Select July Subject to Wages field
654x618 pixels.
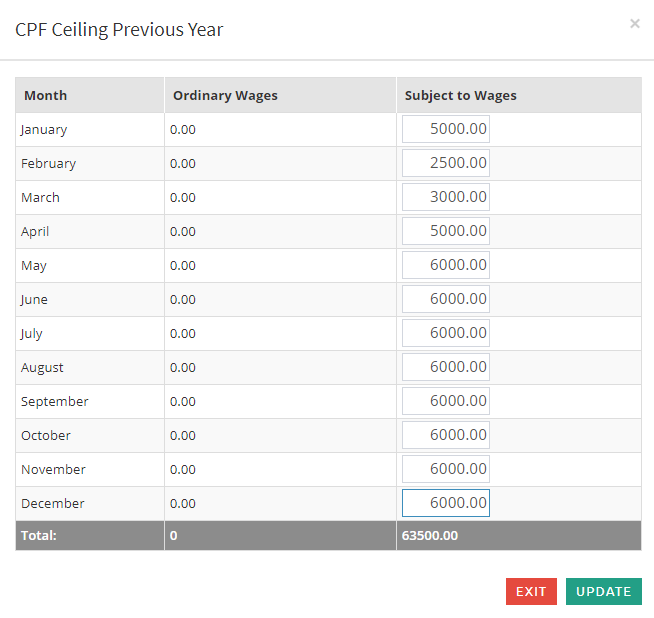(x=446, y=333)
